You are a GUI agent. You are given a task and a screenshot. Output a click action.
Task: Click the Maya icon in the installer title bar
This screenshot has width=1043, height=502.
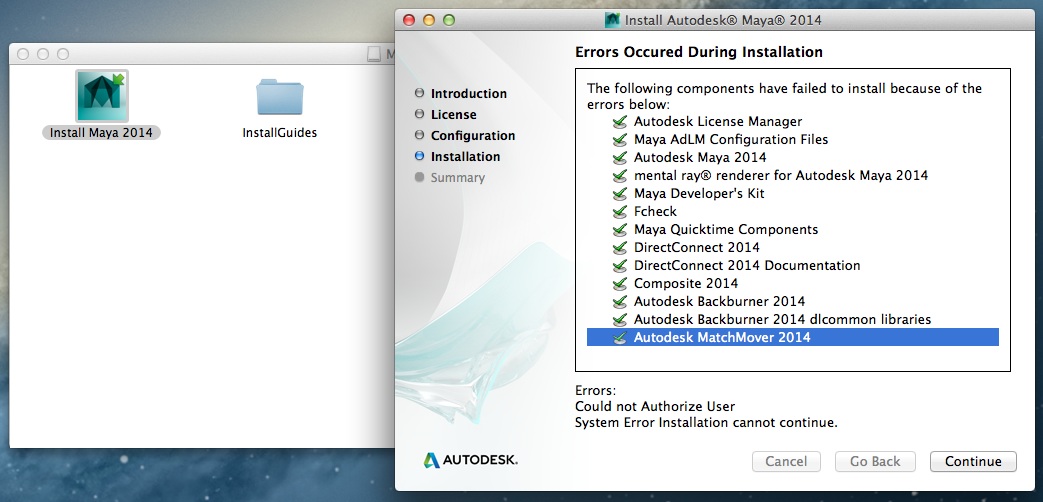612,20
